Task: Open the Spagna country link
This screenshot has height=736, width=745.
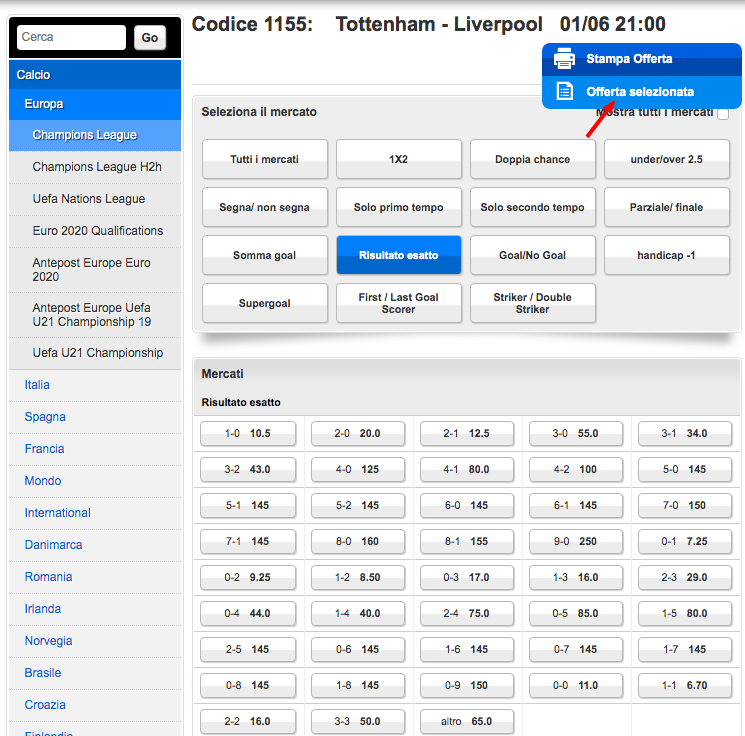Action: [x=45, y=417]
